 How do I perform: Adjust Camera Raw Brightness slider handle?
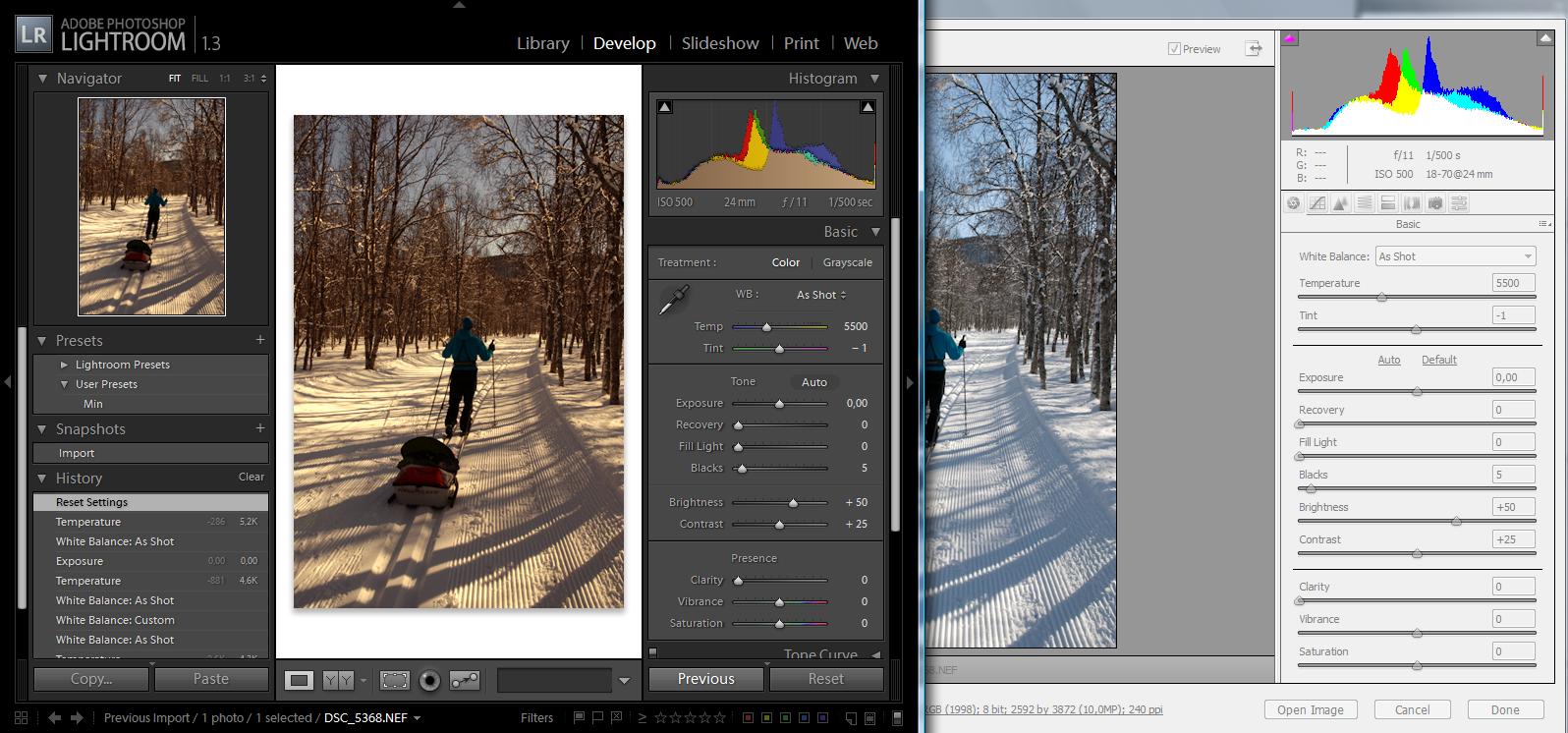1456,522
